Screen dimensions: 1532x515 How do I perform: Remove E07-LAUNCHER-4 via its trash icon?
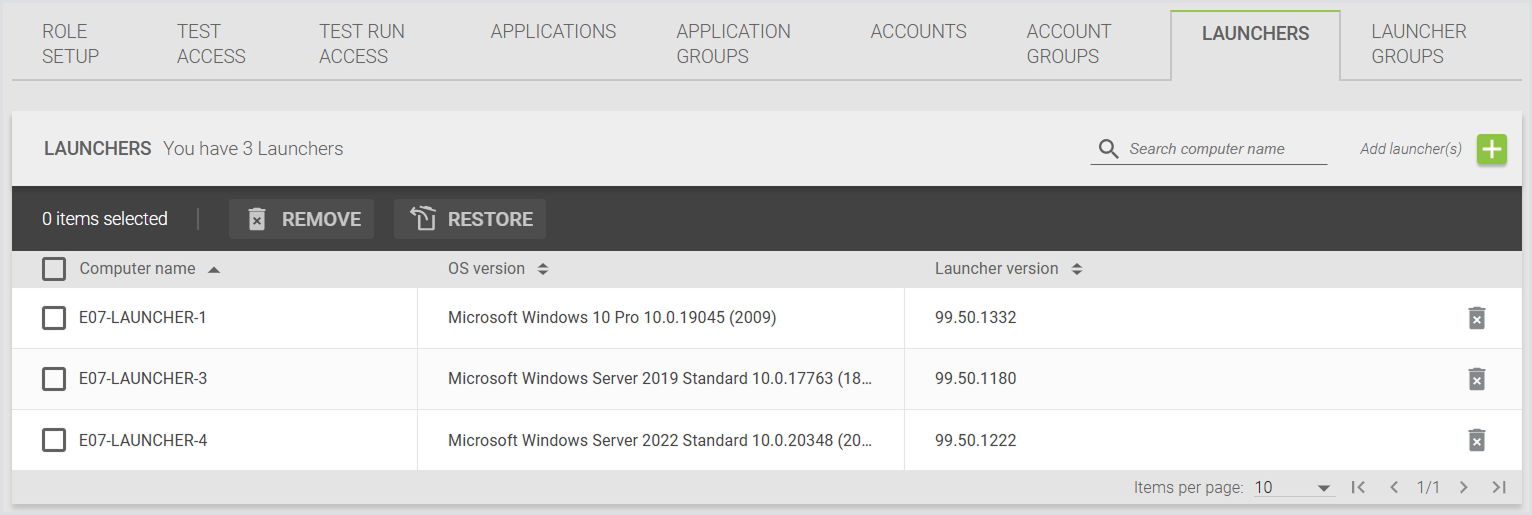pyautogui.click(x=1476, y=440)
